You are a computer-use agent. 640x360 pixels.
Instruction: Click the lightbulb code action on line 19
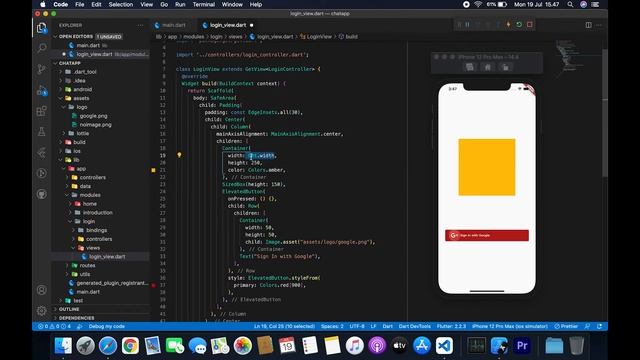point(179,155)
